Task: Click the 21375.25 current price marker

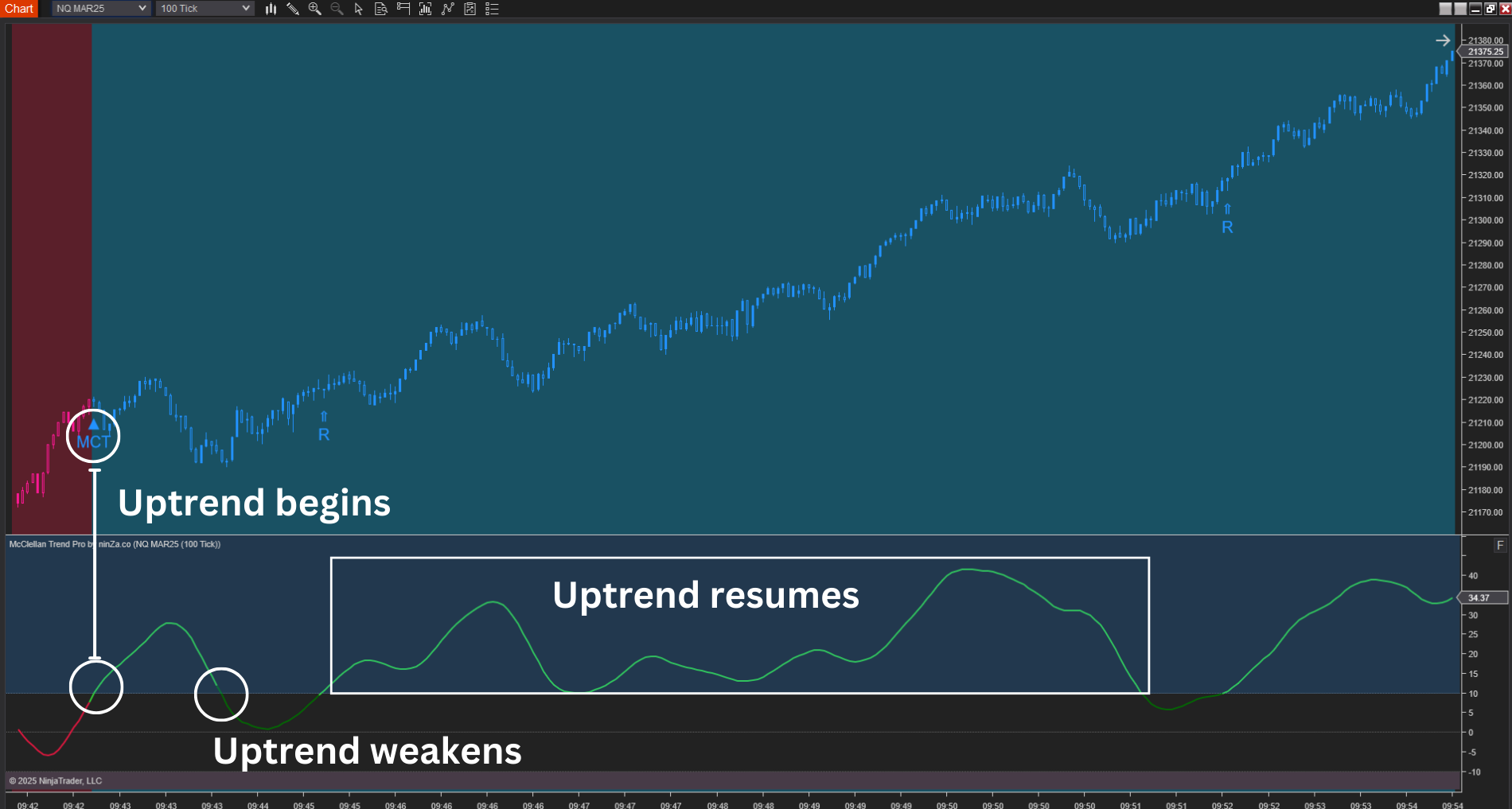Action: click(x=1485, y=52)
